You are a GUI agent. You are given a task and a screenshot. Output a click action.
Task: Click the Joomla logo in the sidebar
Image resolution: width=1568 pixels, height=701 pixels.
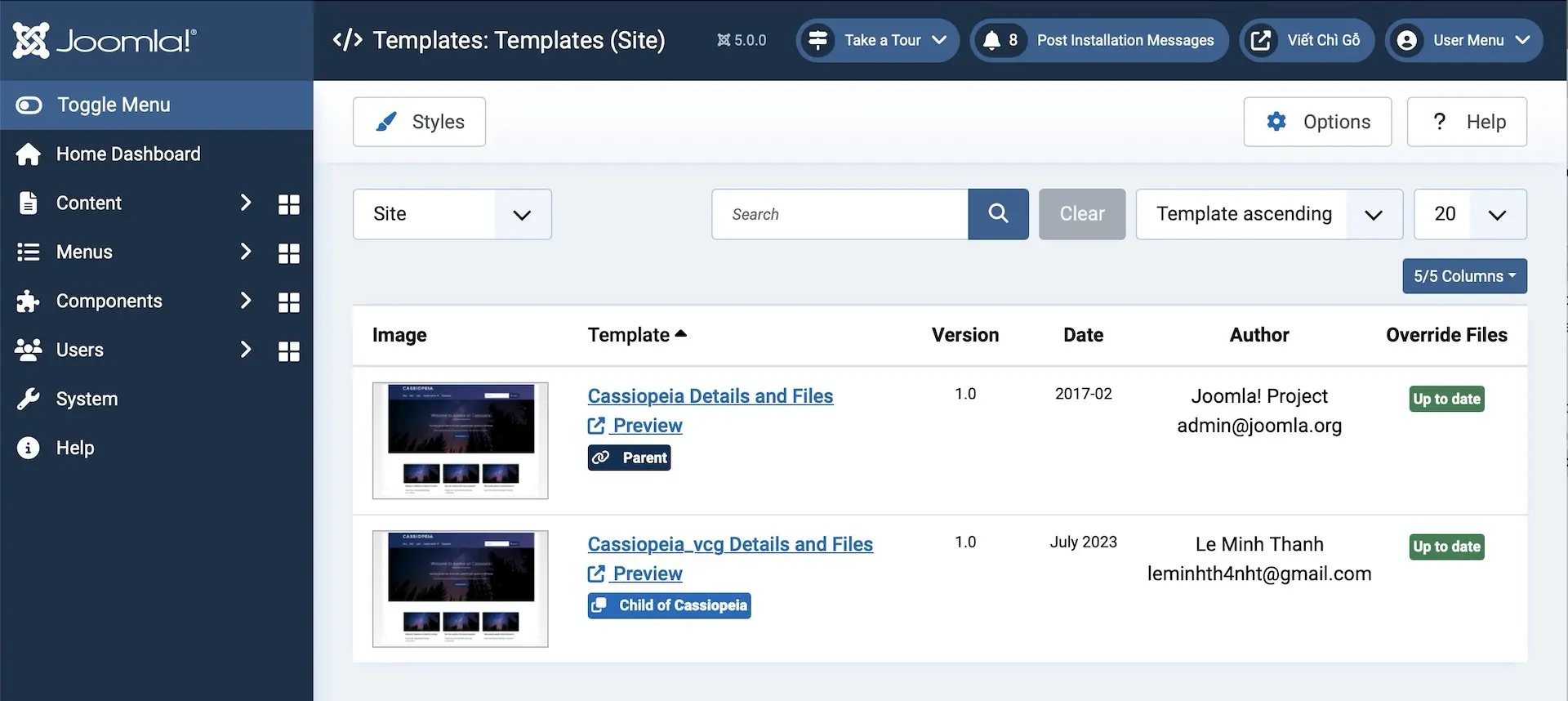[105, 40]
